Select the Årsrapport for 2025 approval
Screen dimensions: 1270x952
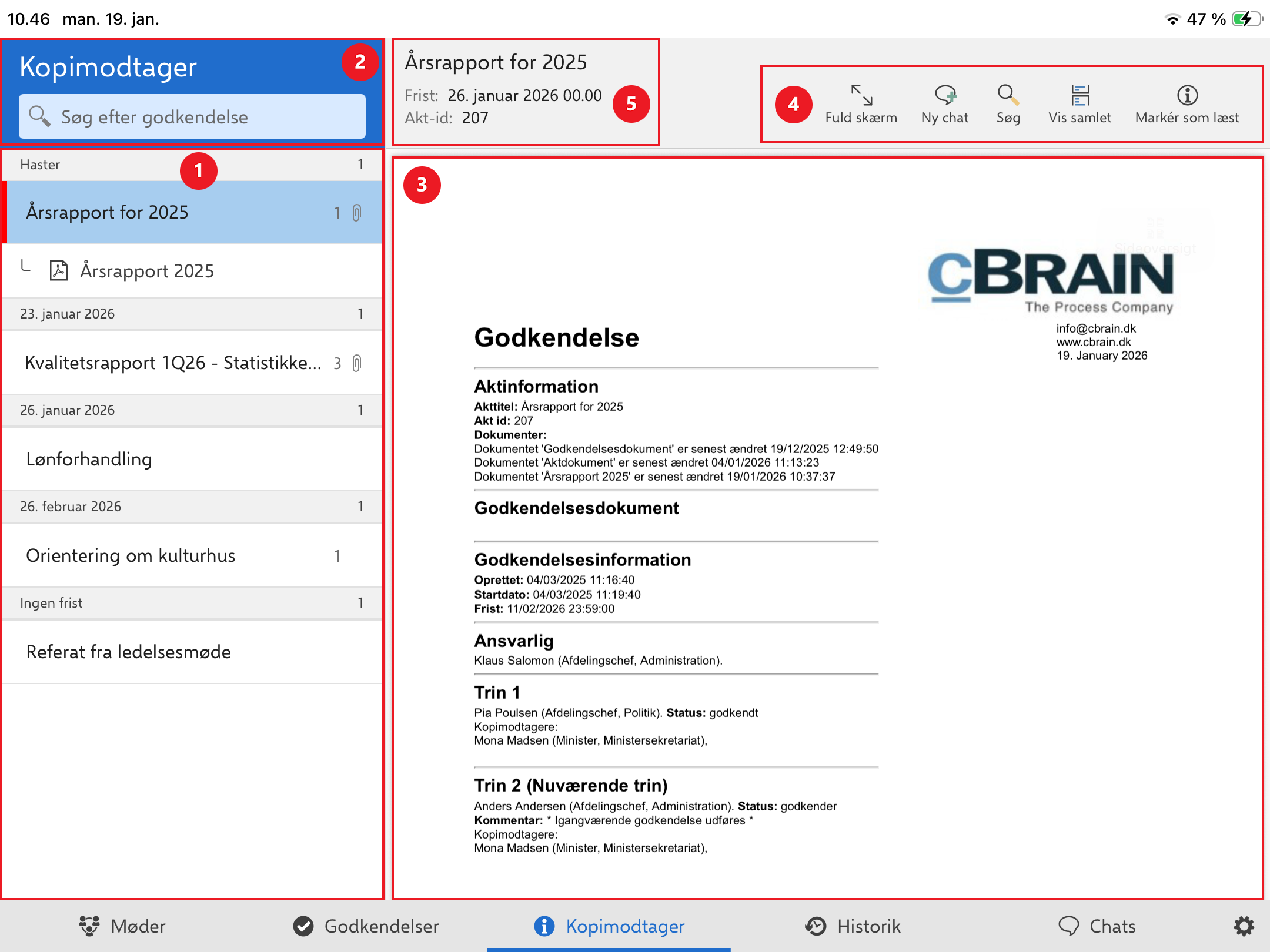click(x=192, y=212)
